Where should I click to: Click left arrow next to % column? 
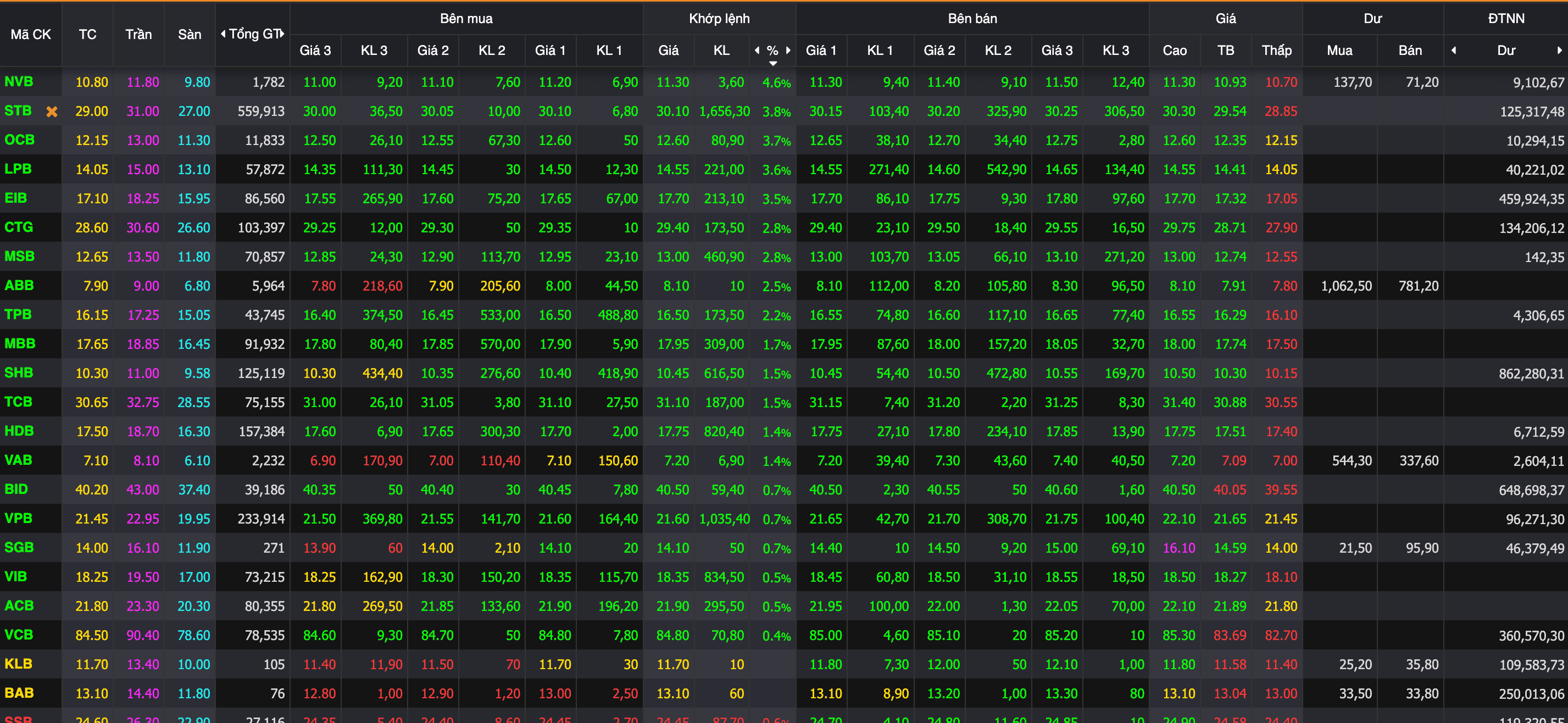[x=757, y=51]
